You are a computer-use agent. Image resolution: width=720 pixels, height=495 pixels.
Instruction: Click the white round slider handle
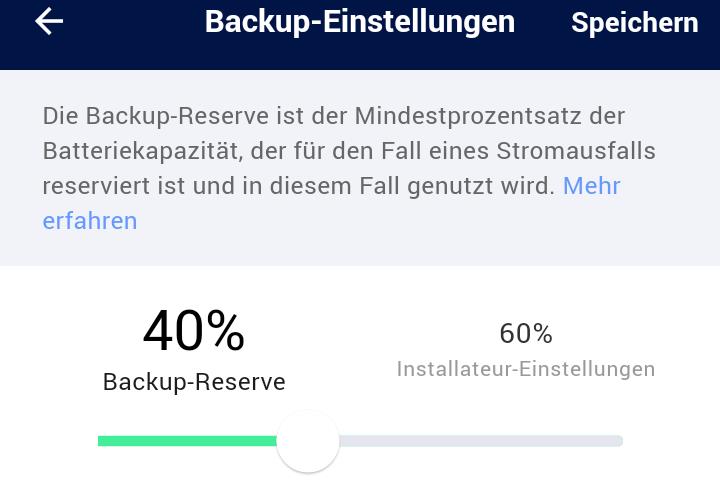pos(308,441)
